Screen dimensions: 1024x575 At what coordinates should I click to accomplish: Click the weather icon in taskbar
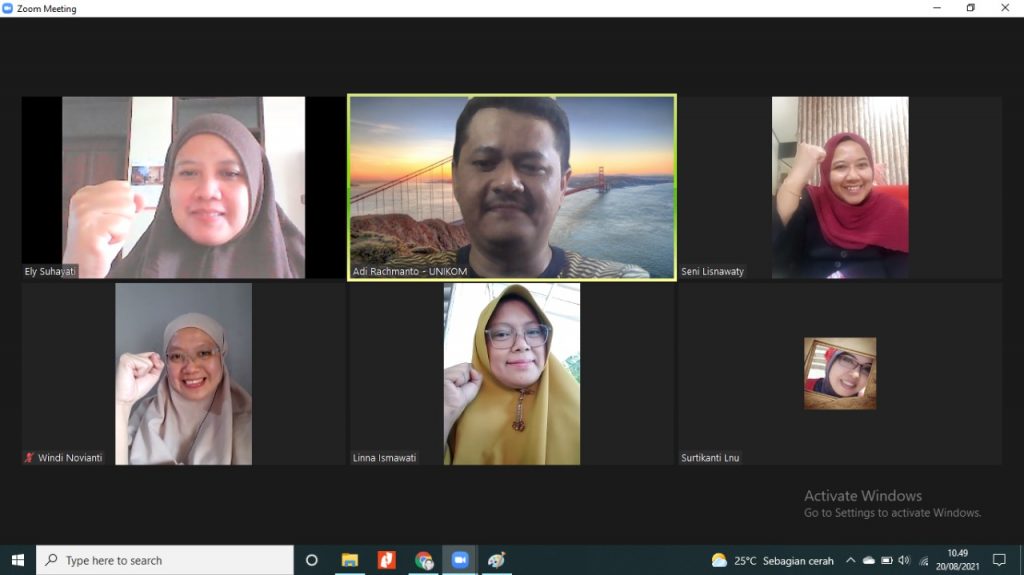(719, 560)
